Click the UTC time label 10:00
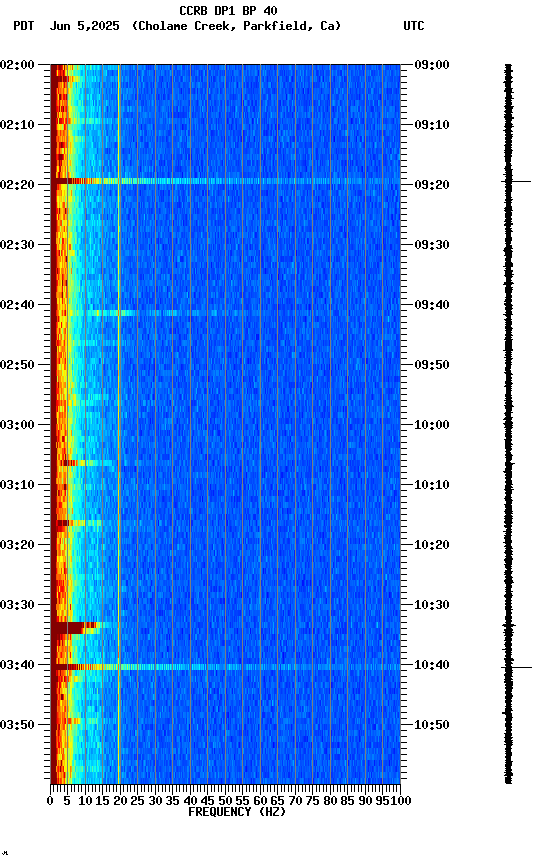The image size is (552, 864). (x=431, y=425)
